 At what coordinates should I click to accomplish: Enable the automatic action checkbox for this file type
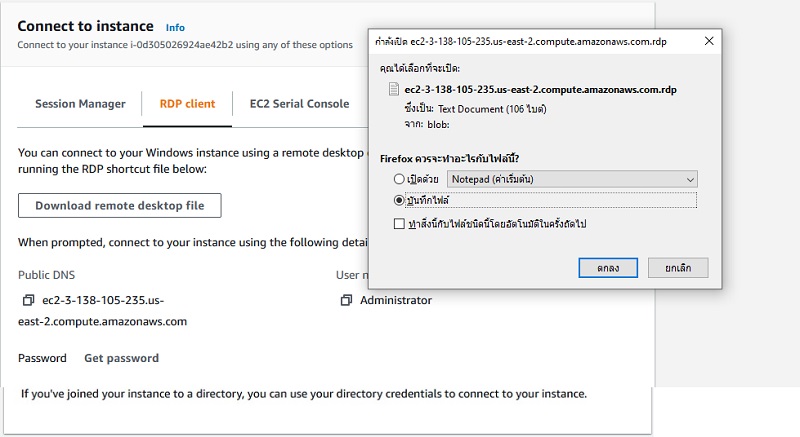click(400, 225)
